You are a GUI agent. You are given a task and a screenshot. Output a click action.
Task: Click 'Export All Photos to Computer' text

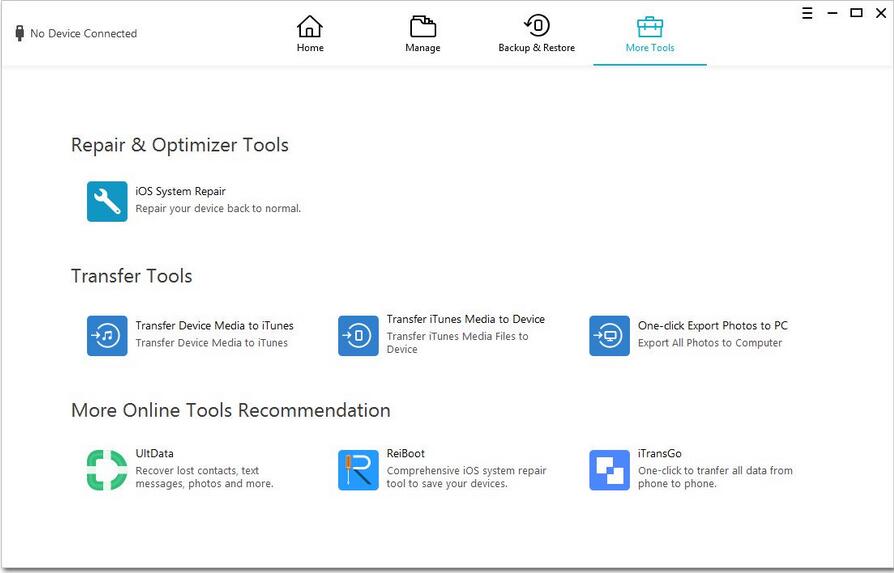(x=710, y=343)
